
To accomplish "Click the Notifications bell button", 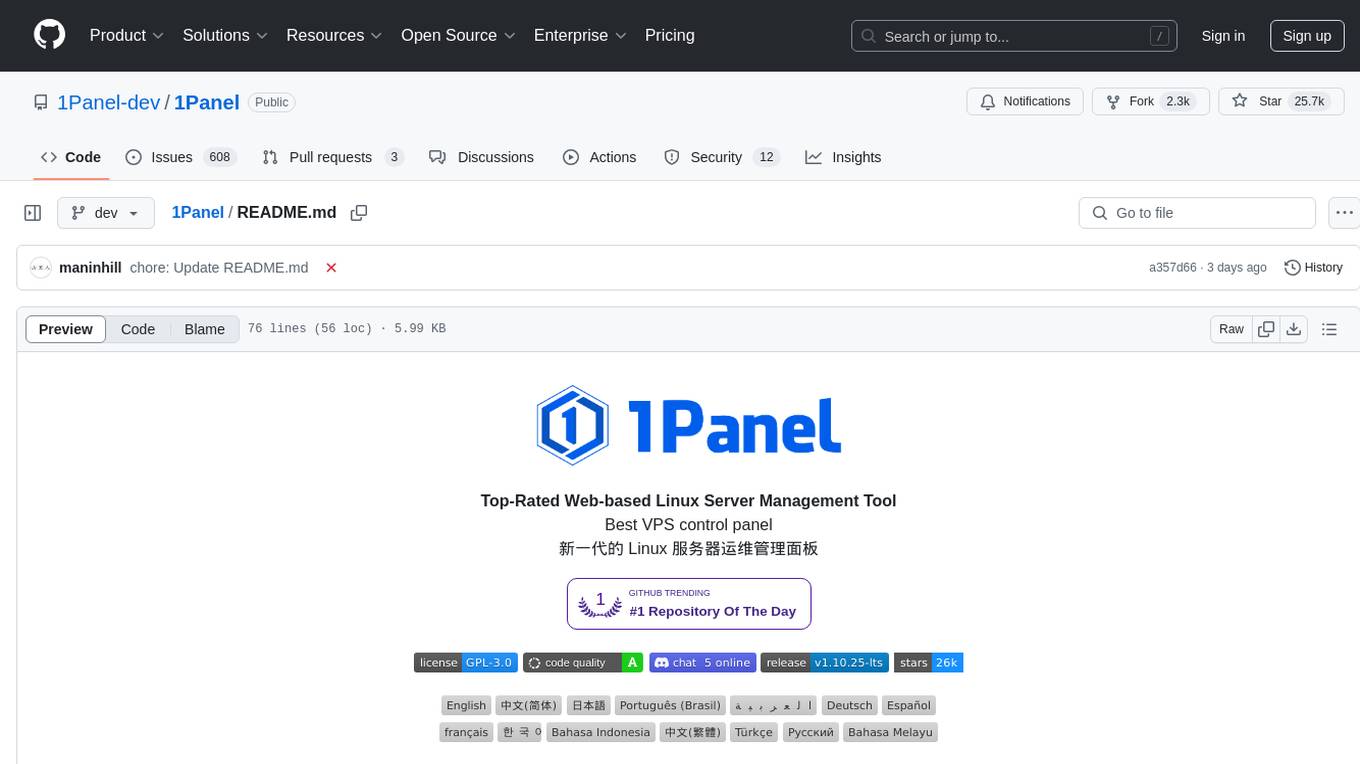I will pyautogui.click(x=1025, y=101).
